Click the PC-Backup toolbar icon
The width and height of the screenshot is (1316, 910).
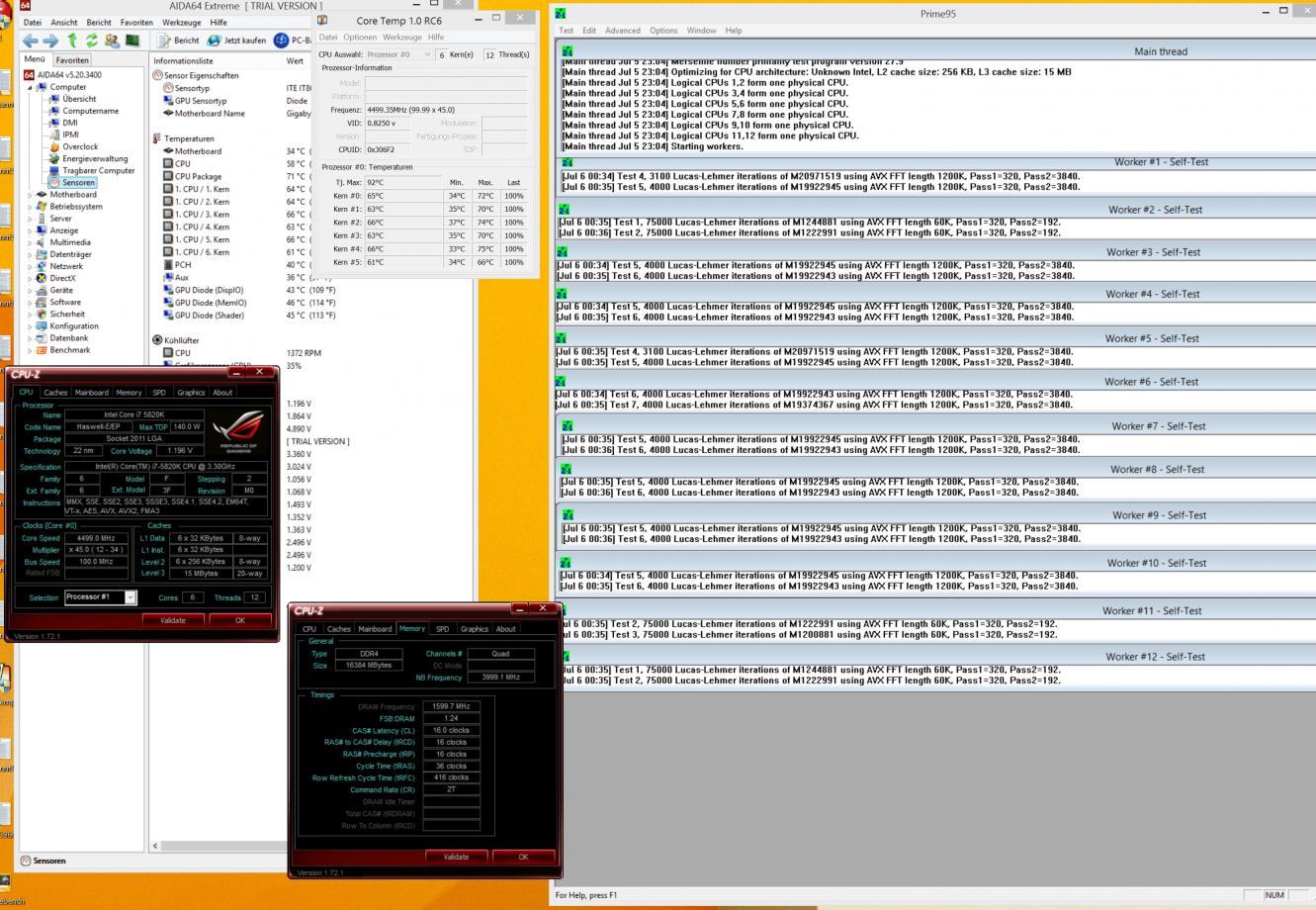tap(281, 41)
